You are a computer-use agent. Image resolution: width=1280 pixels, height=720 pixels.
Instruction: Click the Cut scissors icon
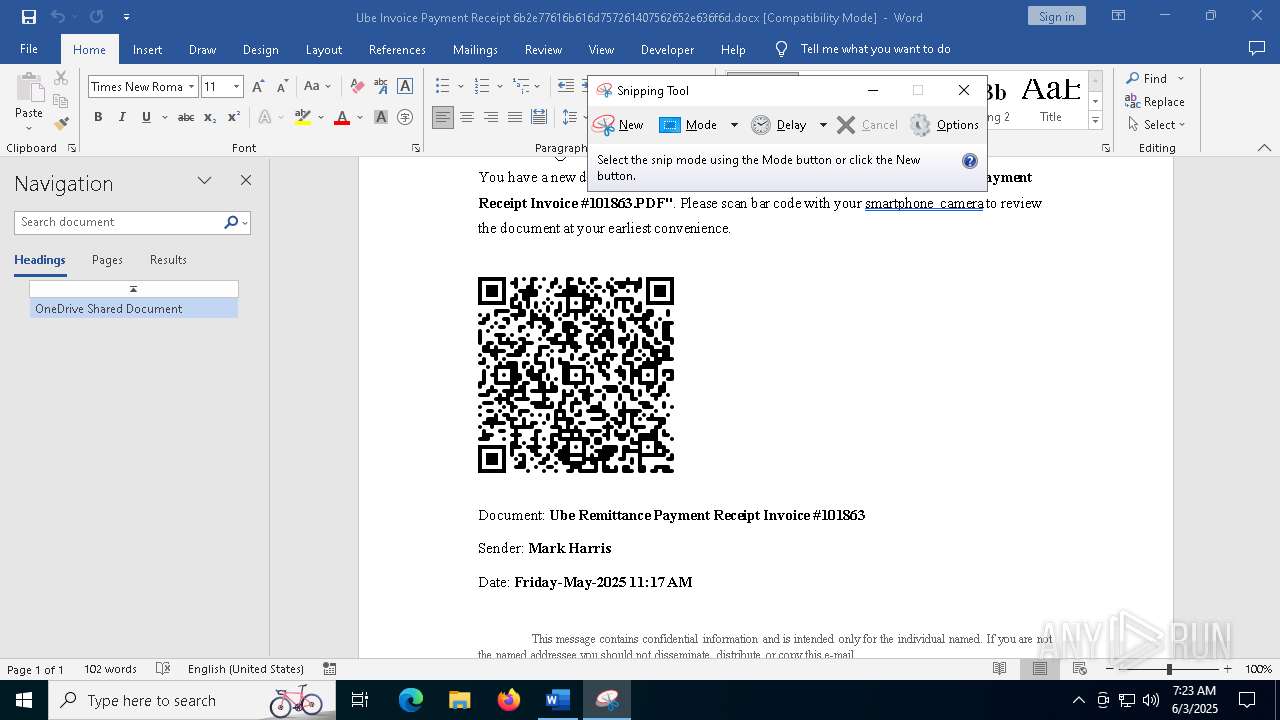point(61,78)
